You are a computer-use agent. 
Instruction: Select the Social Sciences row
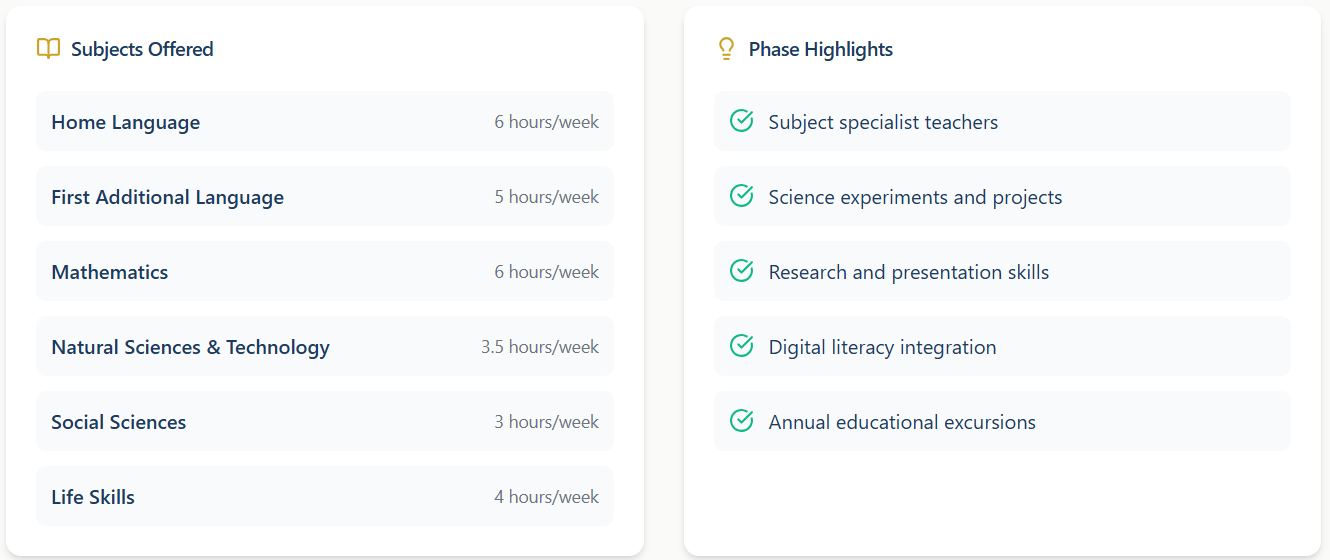tap(325, 422)
